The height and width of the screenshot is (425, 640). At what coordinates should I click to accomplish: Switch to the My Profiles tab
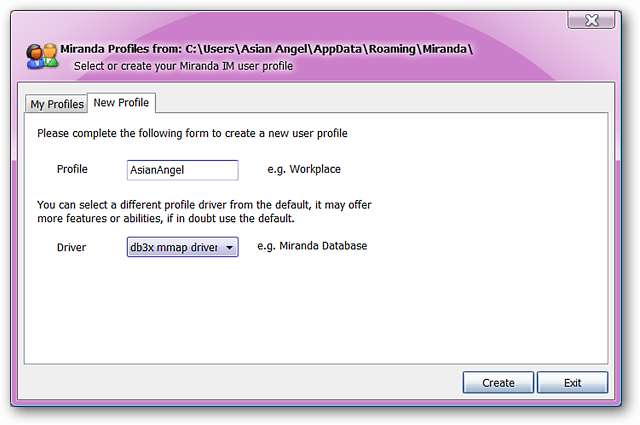pyautogui.click(x=56, y=104)
